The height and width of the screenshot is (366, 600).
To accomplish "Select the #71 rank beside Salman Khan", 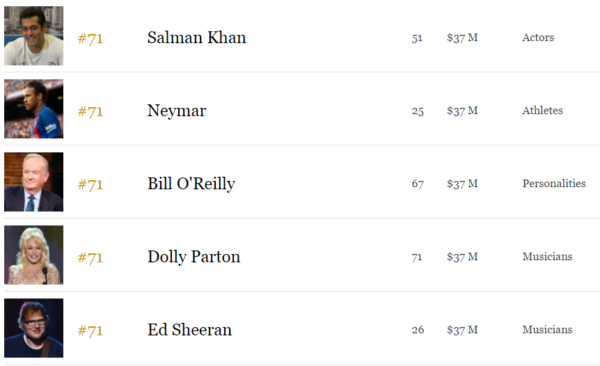I will click(90, 39).
